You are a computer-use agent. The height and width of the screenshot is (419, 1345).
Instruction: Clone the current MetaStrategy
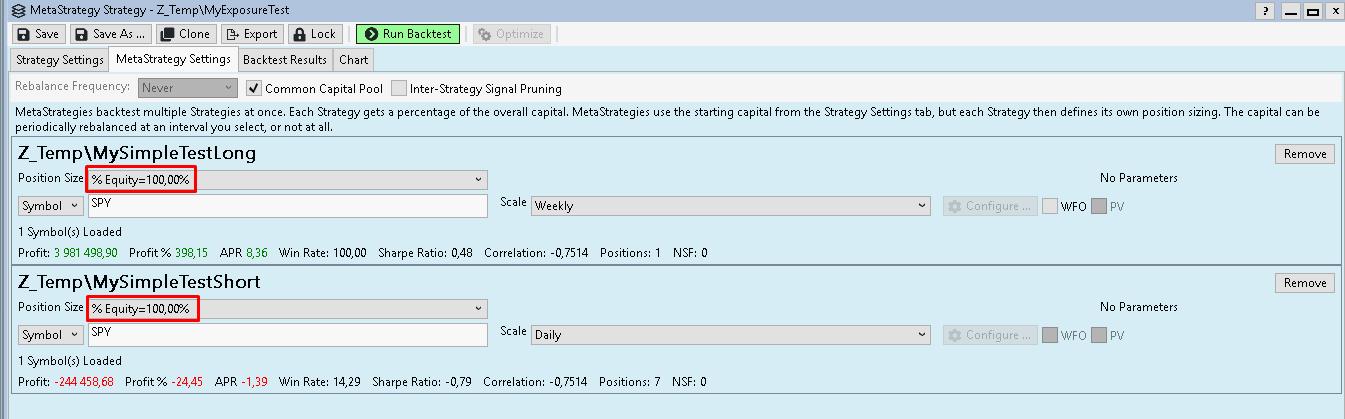[x=185, y=34]
